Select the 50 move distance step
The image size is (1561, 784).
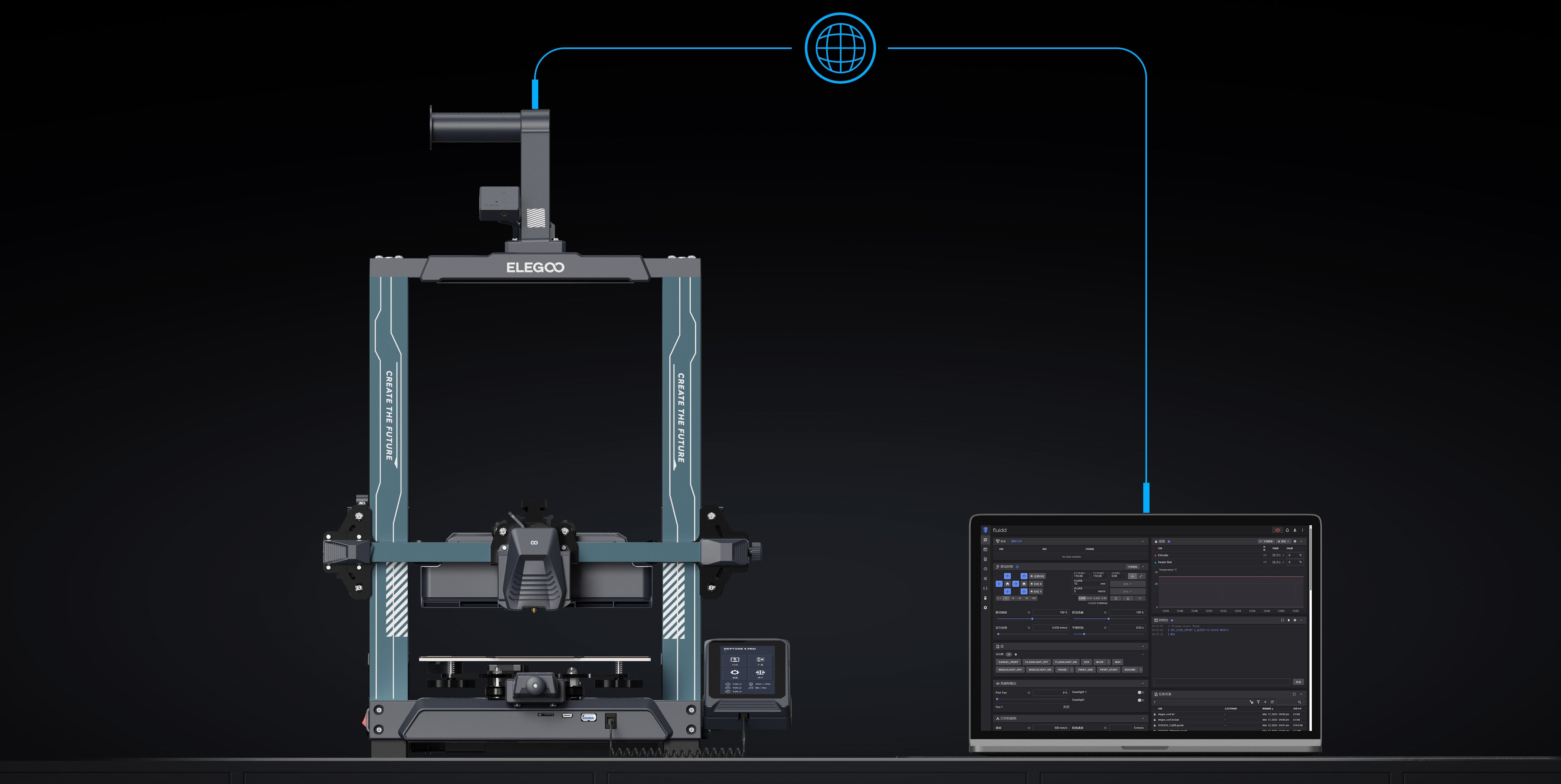point(1027,598)
